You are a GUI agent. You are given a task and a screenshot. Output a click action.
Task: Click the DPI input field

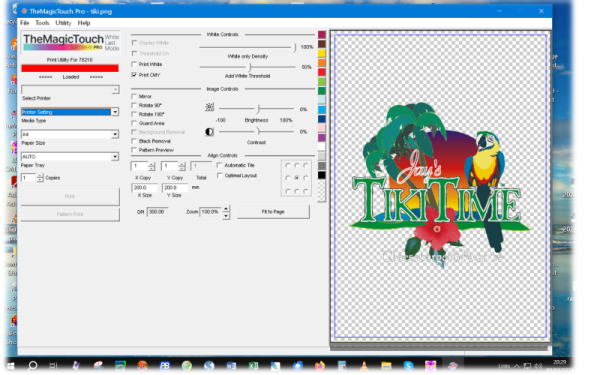point(157,211)
